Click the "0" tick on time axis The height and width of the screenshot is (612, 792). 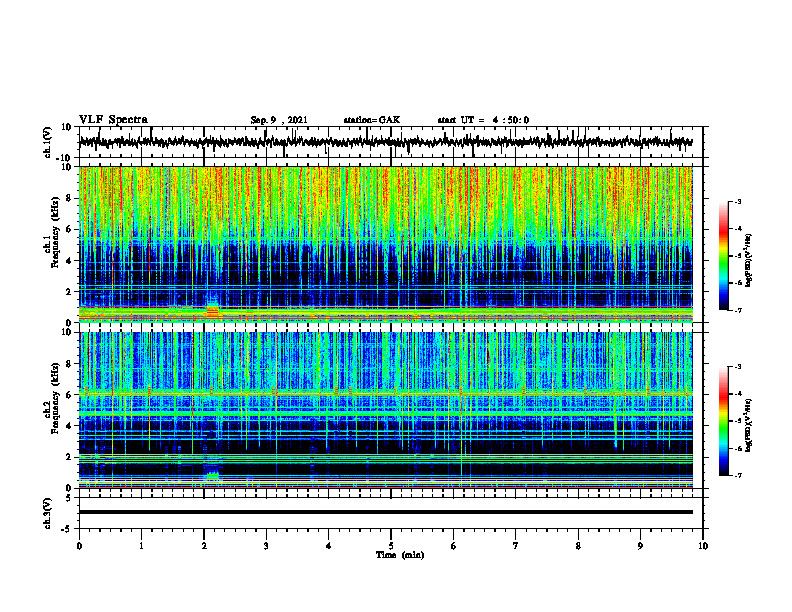tap(79, 546)
